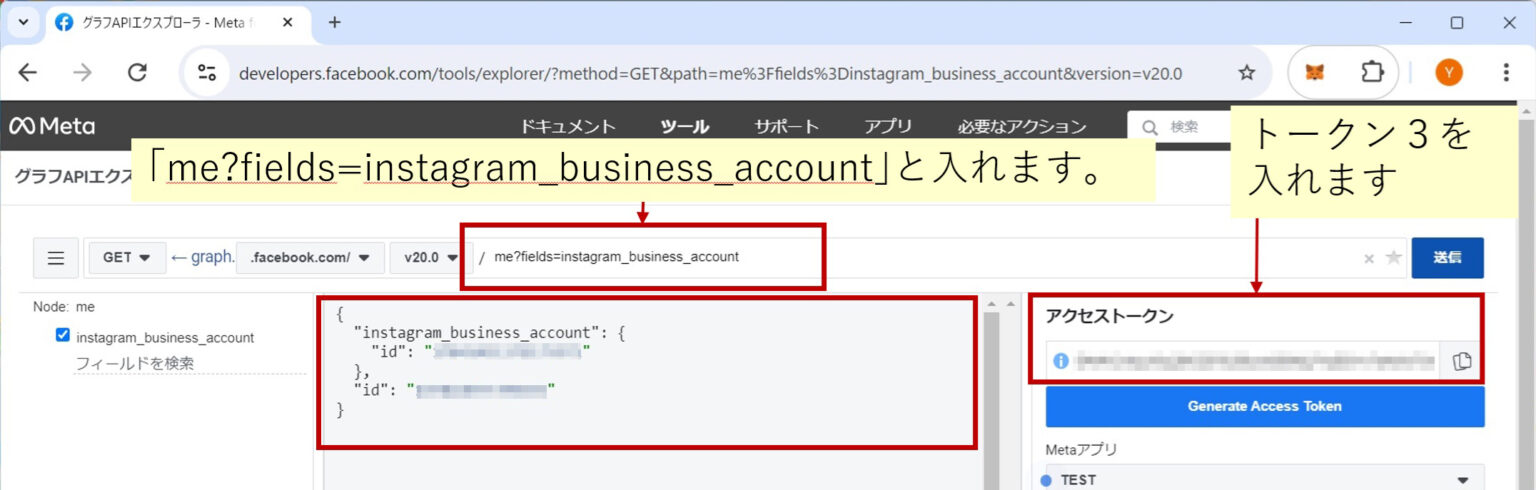Star the query as favorite
This screenshot has height=490, width=1536.
pos(1393,258)
